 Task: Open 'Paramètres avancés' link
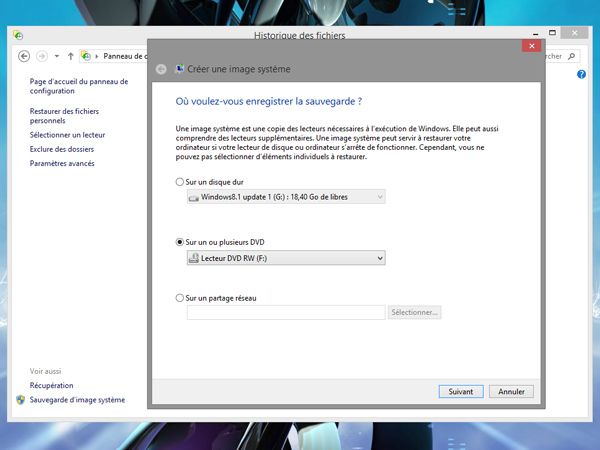62,163
